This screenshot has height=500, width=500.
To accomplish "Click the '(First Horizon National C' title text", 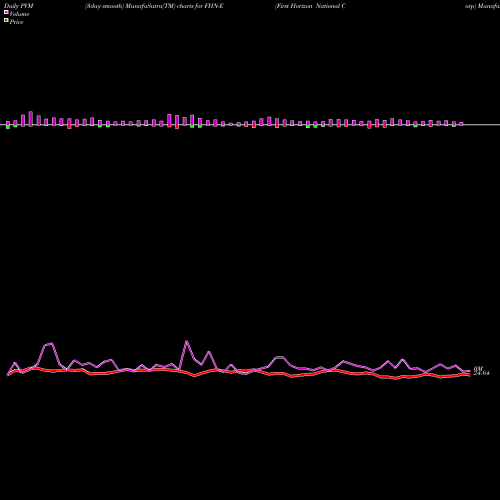I will click(310, 6).
